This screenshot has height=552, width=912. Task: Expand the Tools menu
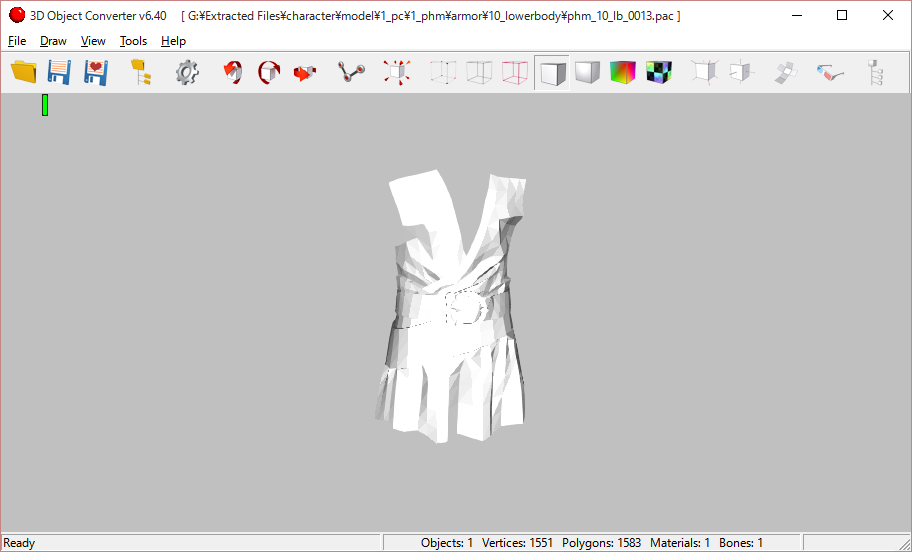(133, 41)
